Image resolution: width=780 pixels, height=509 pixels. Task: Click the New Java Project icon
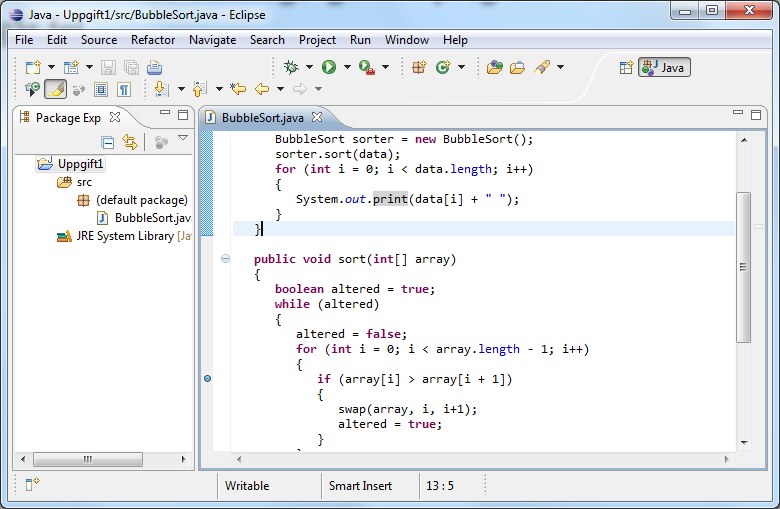pos(71,67)
